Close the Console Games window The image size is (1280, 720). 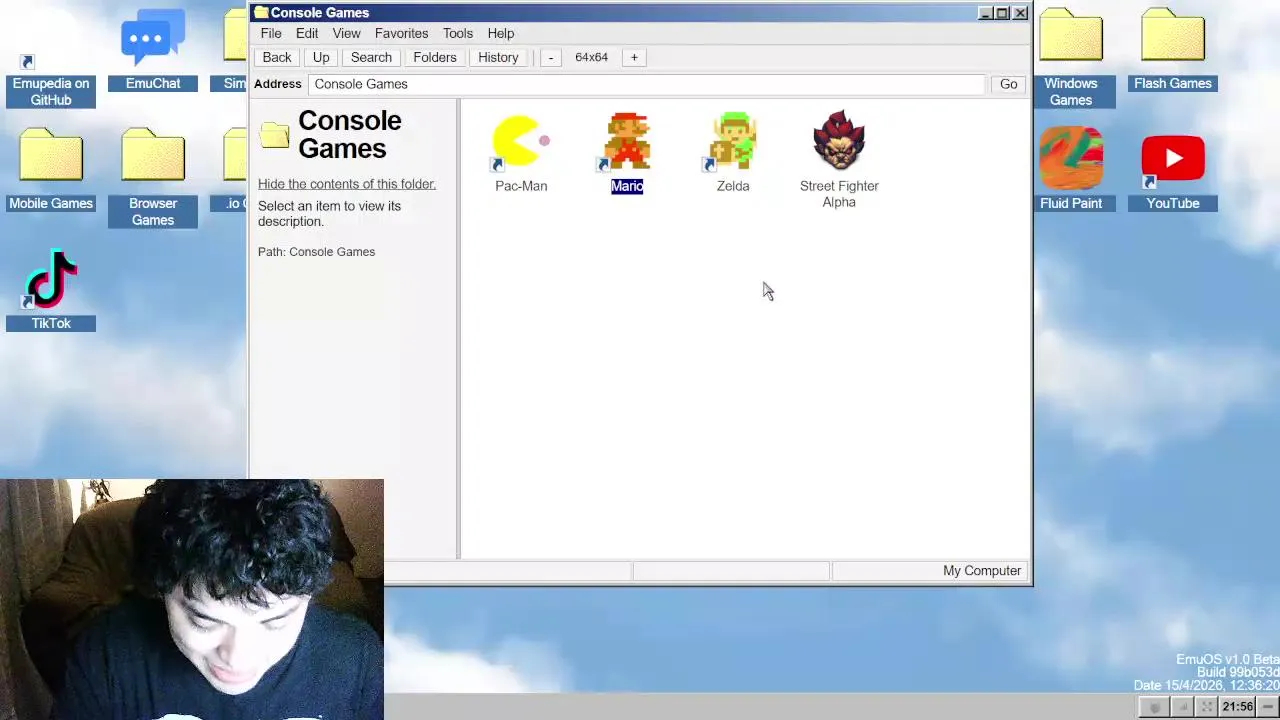coord(1020,13)
